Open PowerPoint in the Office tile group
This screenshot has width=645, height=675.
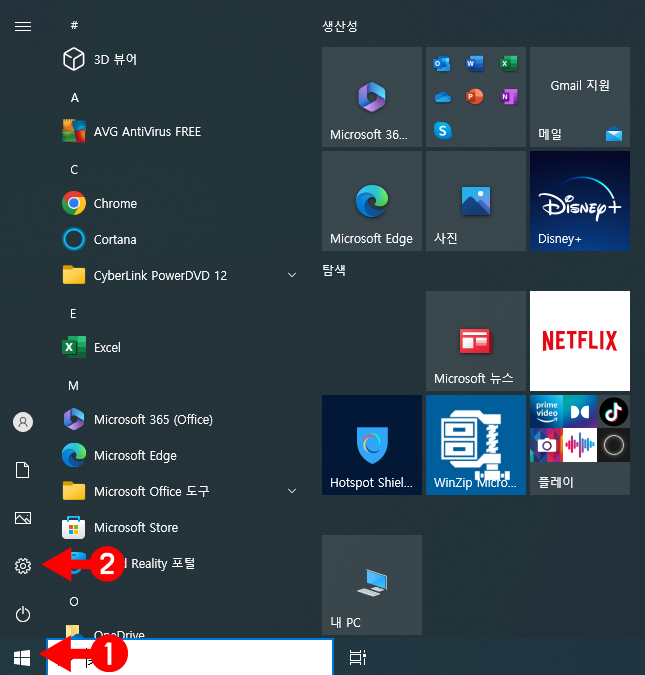(x=474, y=97)
